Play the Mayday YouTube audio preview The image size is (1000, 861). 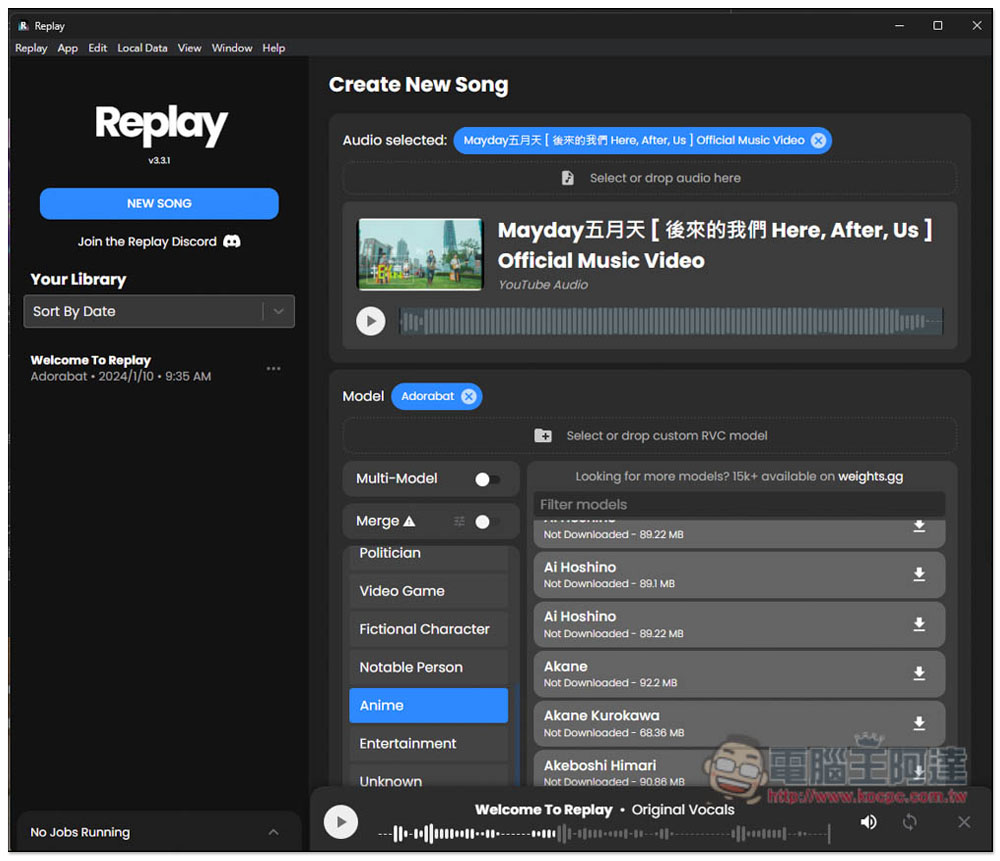(x=371, y=321)
